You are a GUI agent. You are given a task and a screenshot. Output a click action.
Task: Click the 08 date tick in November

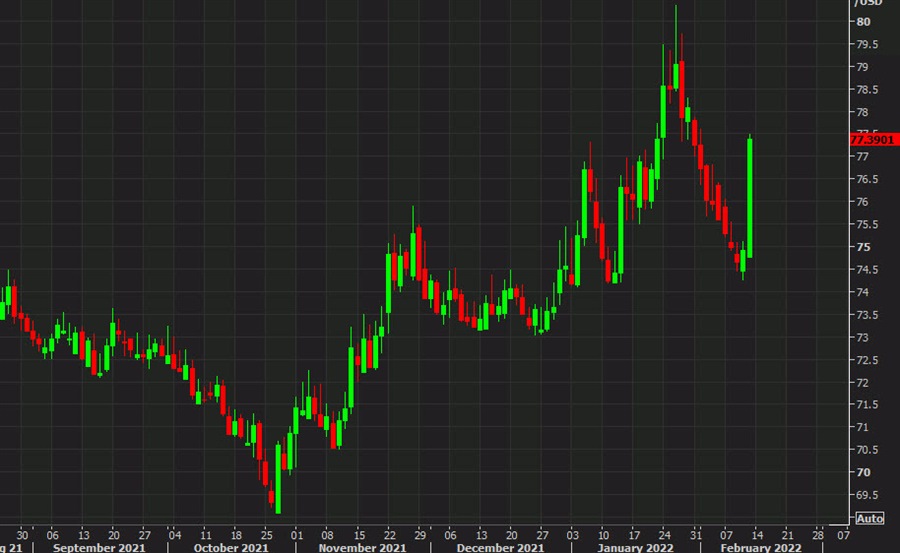coord(327,535)
